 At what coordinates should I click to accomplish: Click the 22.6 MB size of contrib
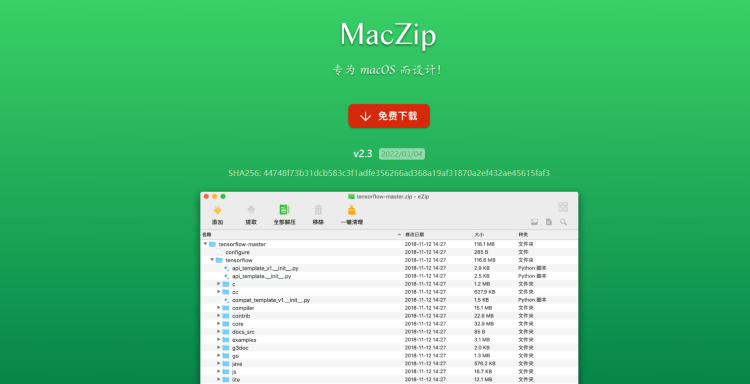click(x=484, y=316)
